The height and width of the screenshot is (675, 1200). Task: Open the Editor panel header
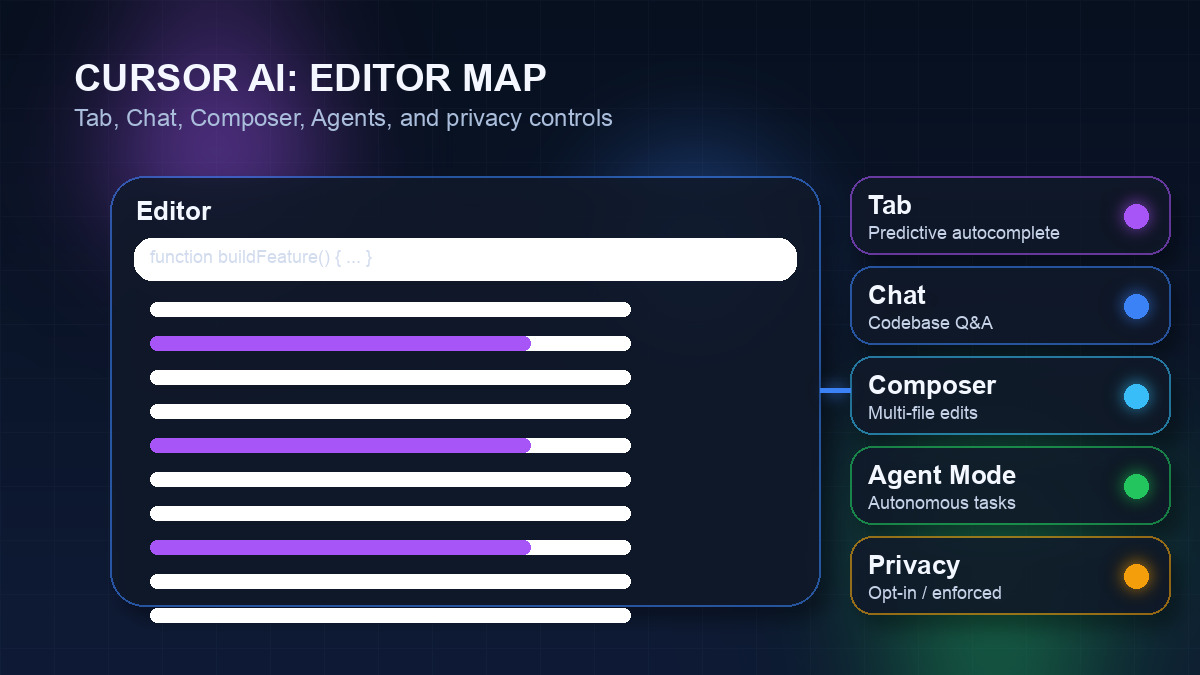coord(174,211)
